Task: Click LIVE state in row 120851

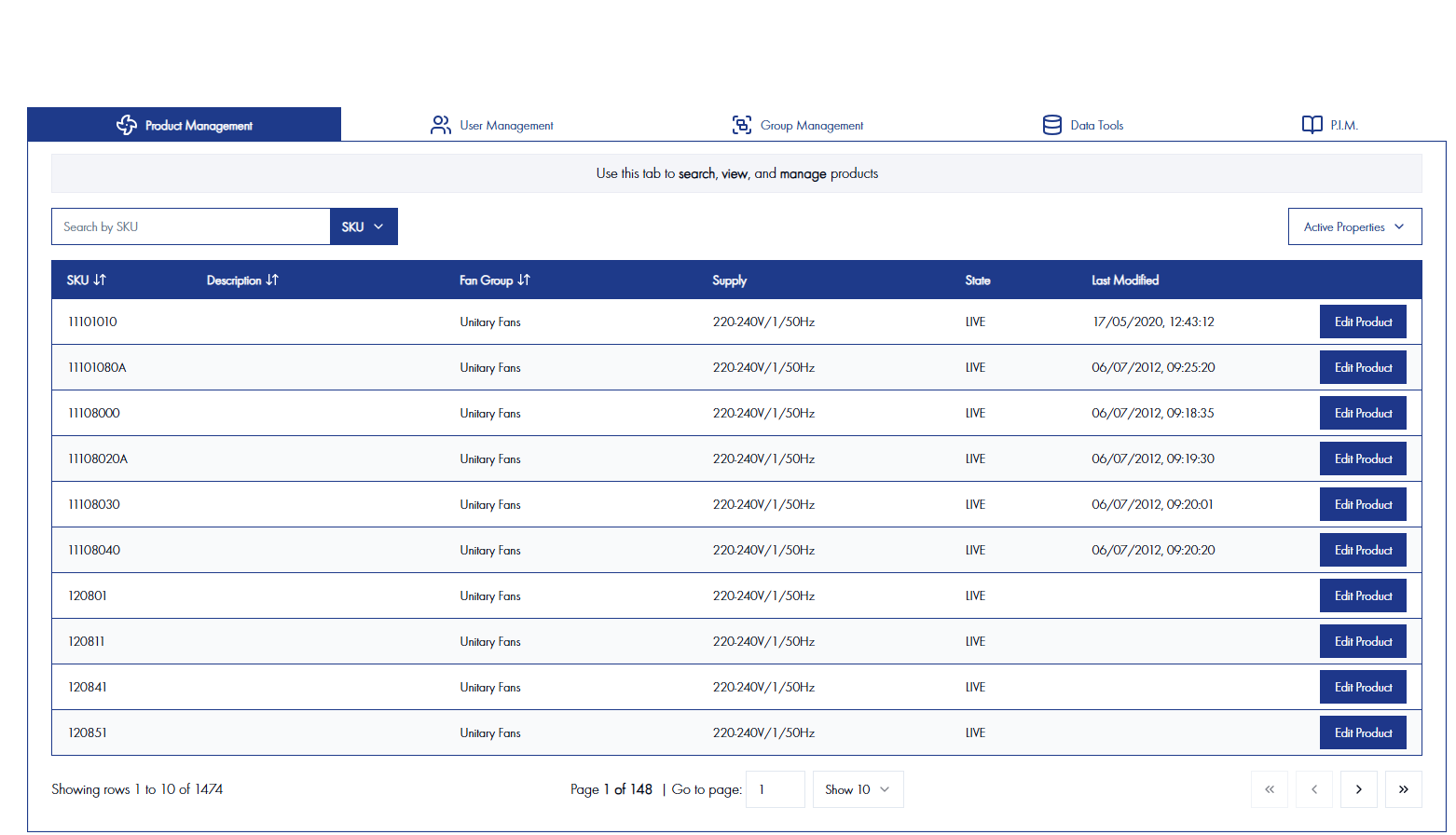Action: click(975, 732)
